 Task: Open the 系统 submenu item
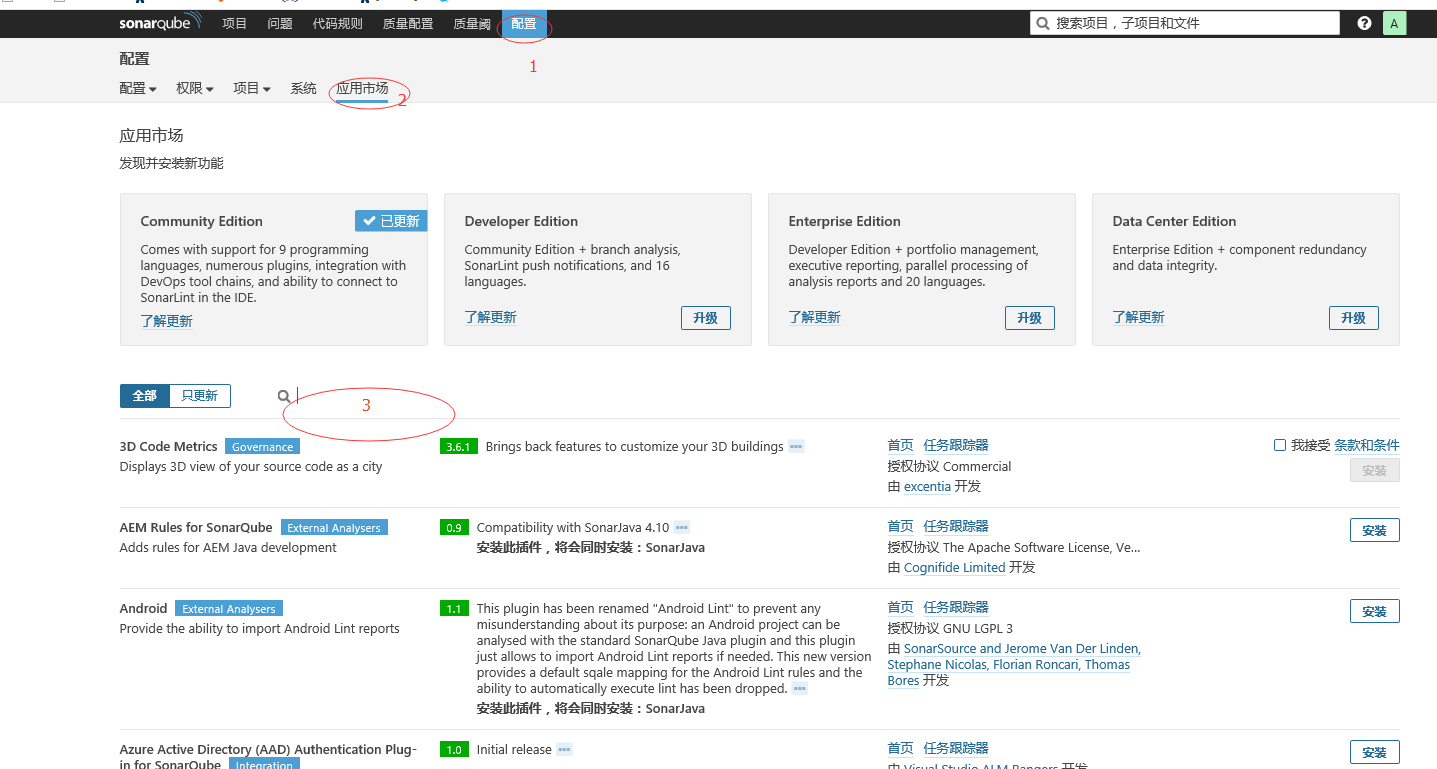304,89
